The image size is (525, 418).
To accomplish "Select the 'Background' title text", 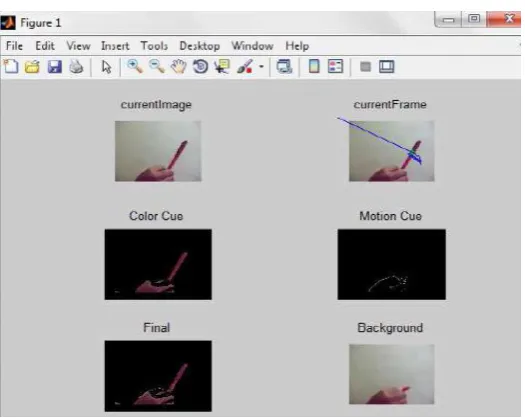I will coord(390,328).
